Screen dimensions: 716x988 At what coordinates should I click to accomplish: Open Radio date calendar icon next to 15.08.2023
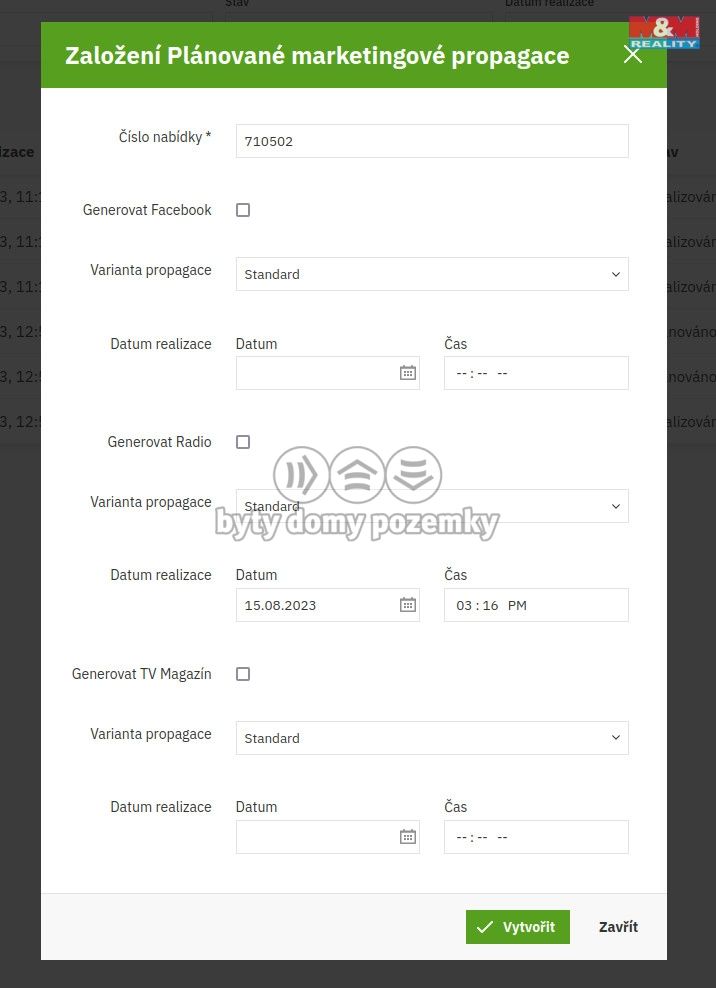(408, 605)
